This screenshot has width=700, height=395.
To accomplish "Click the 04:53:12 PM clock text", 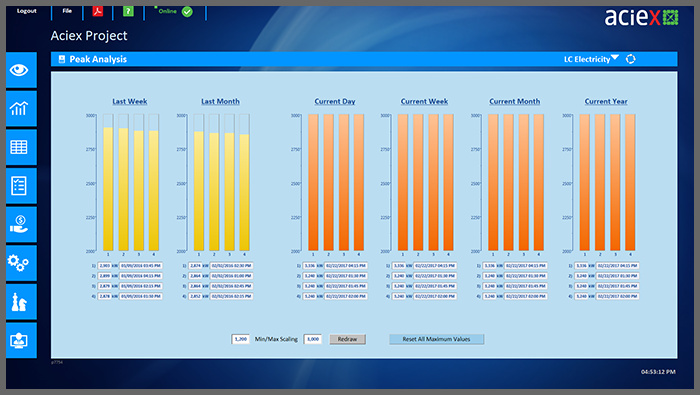I will click(x=658, y=372).
